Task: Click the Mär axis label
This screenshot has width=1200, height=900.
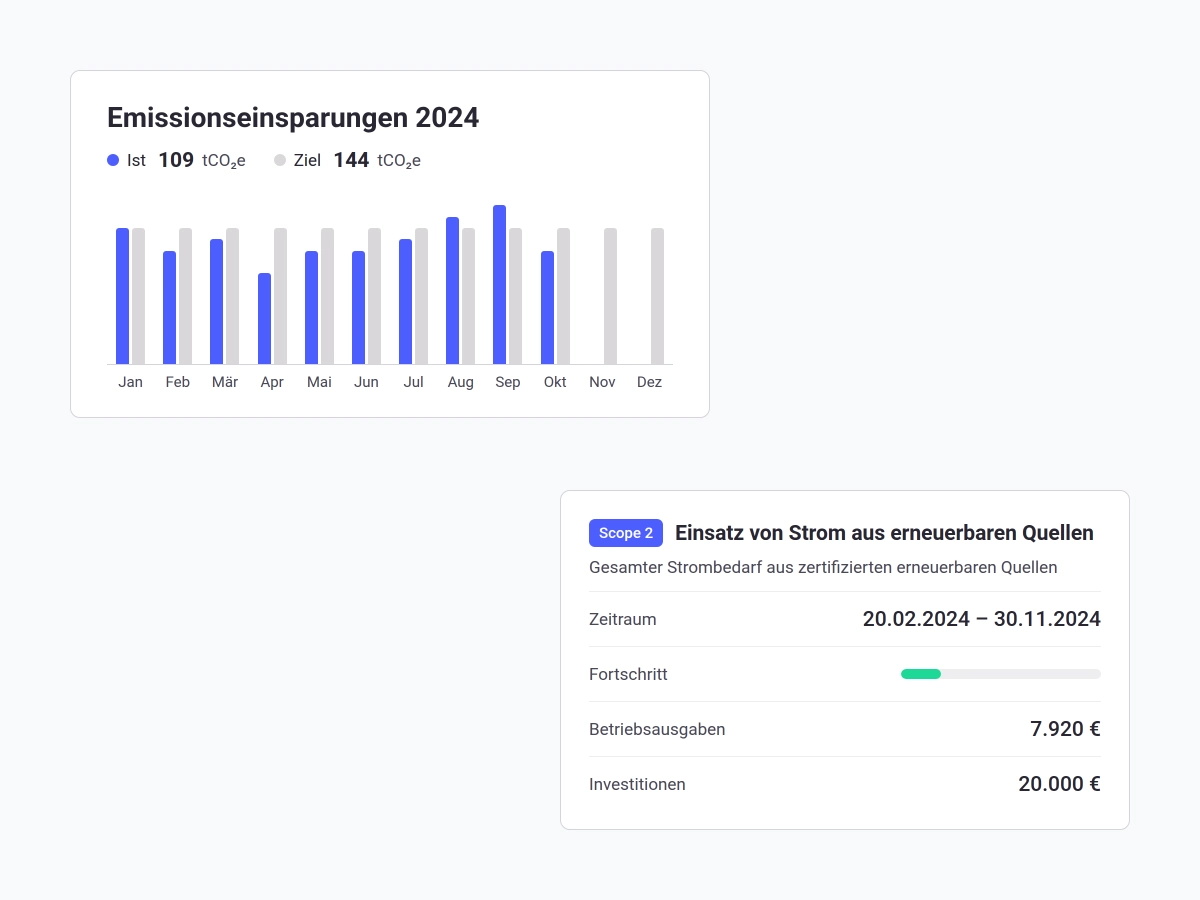Action: 225,382
